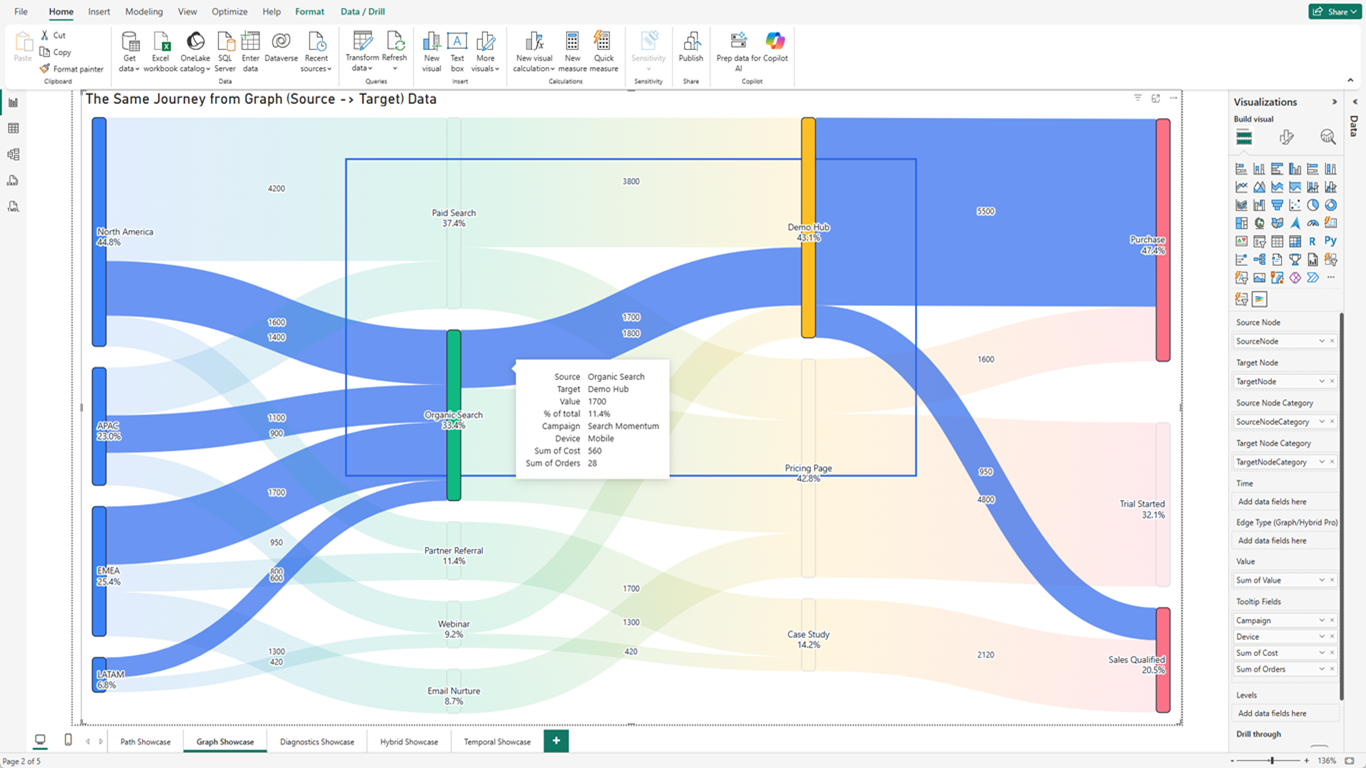Viewport: 1366px width, 768px height.
Task: Click the Enter data icon
Action: tap(250, 51)
